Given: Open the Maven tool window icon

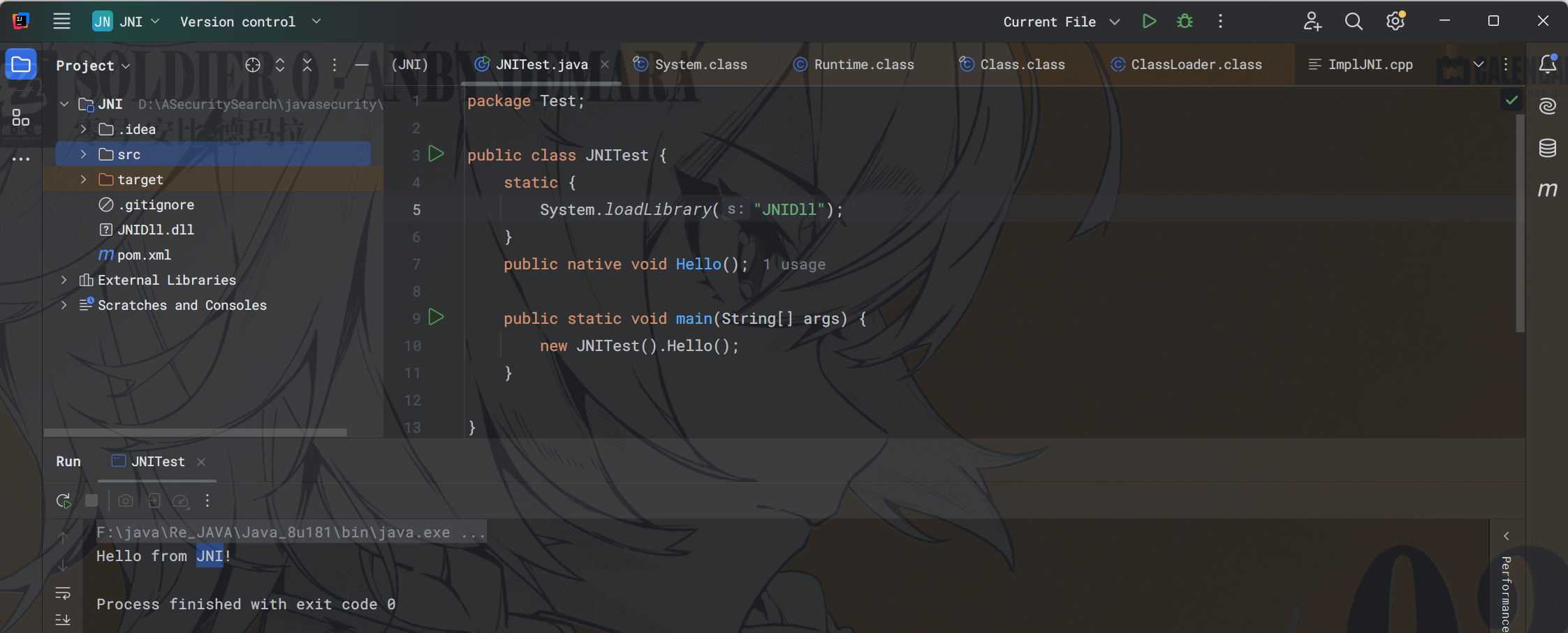Looking at the screenshot, I should click(1548, 189).
